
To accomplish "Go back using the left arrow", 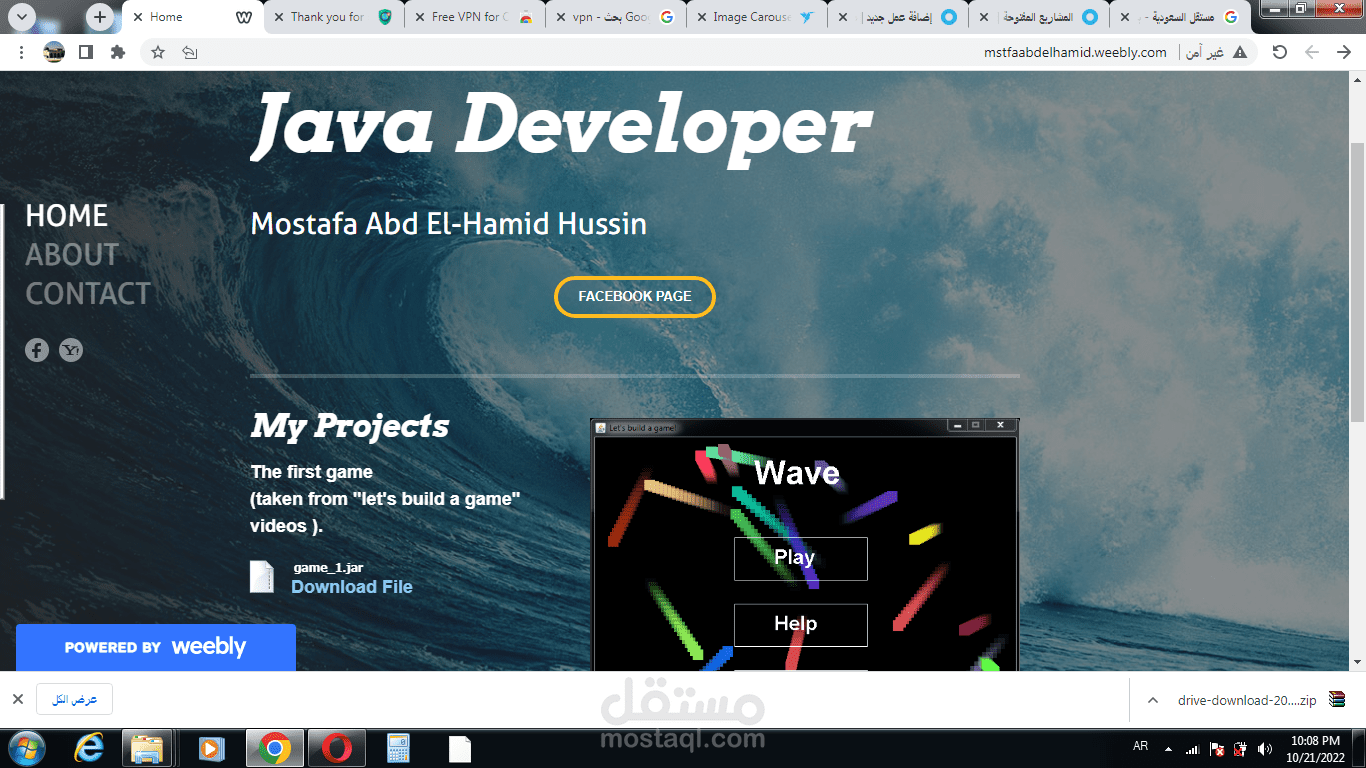I will [x=1312, y=52].
